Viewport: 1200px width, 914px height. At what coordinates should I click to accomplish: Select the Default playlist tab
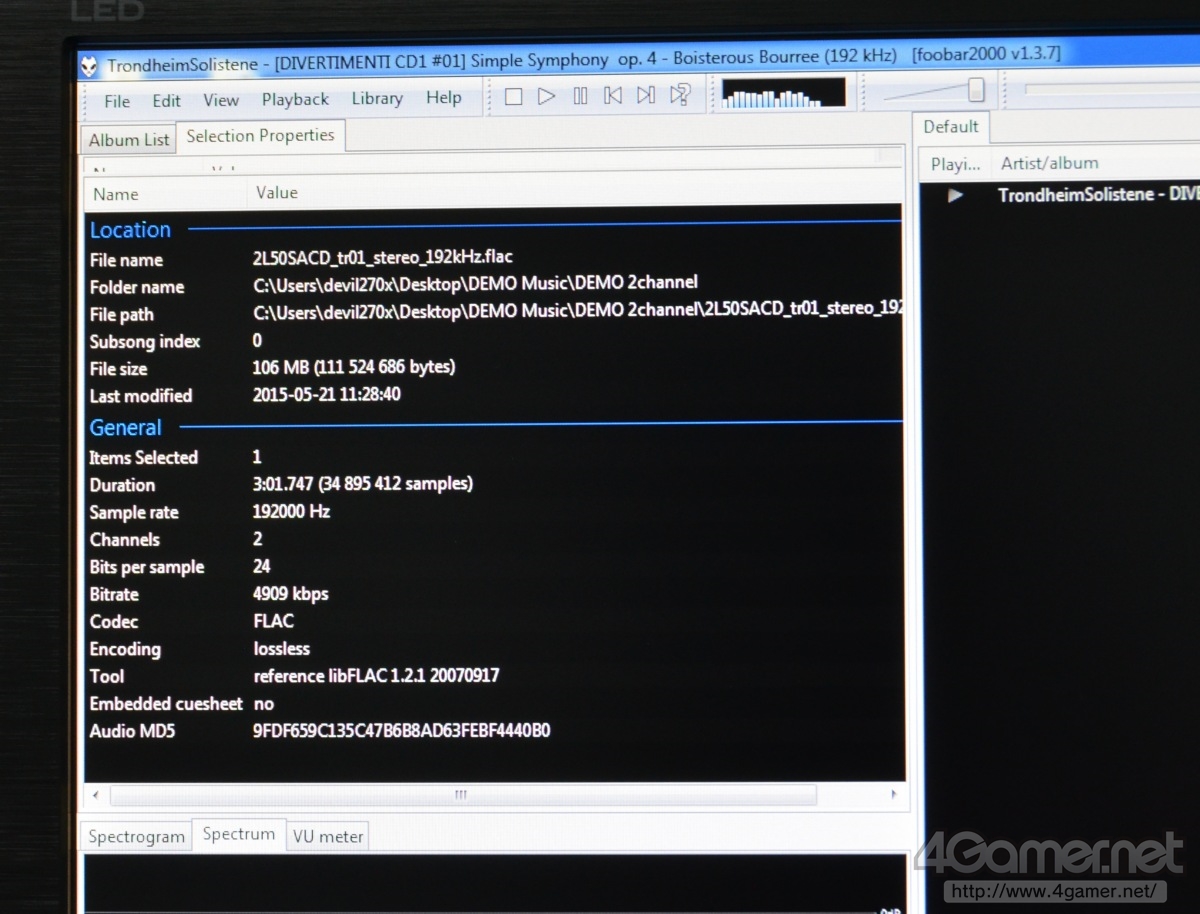[950, 127]
